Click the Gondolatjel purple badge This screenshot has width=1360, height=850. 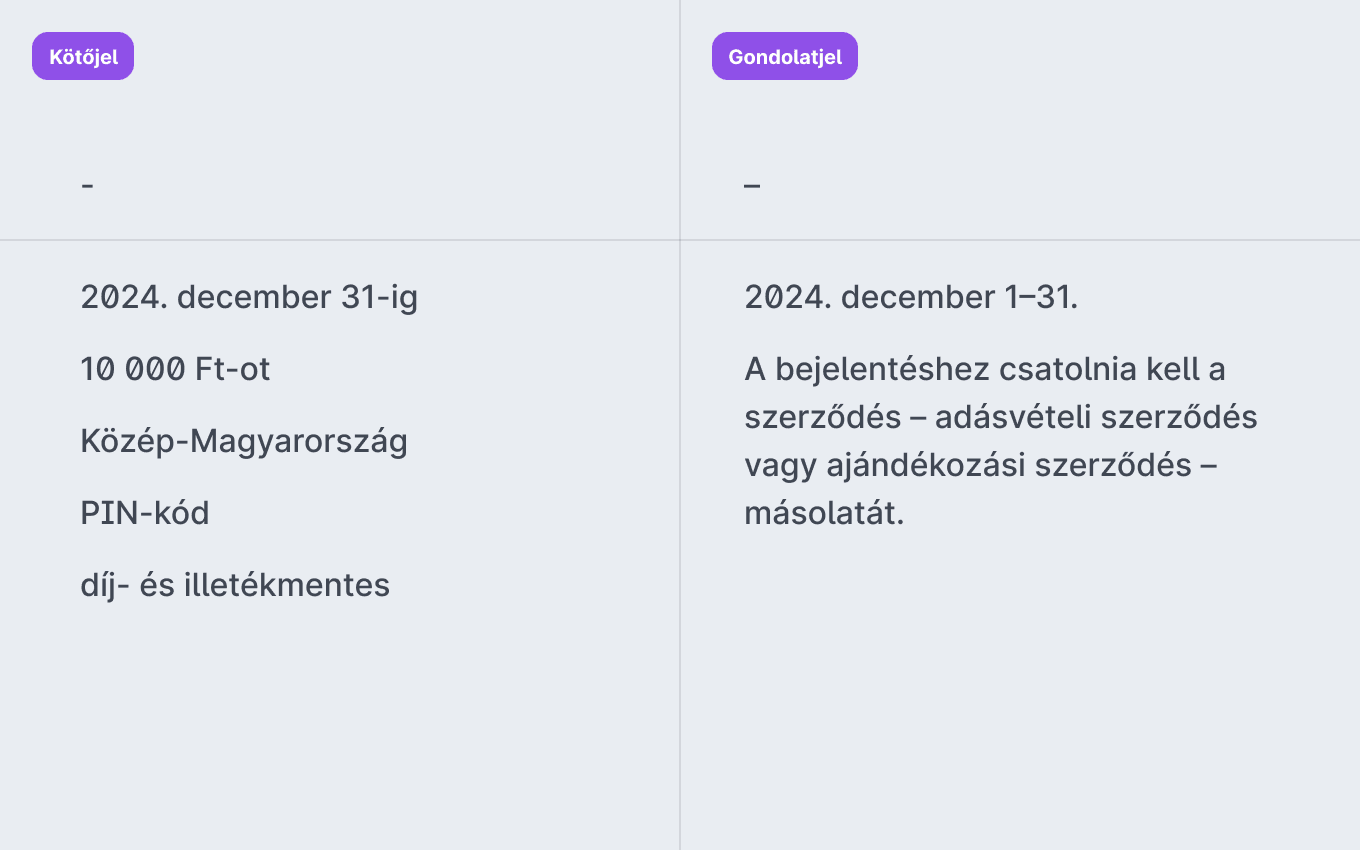(x=785, y=56)
